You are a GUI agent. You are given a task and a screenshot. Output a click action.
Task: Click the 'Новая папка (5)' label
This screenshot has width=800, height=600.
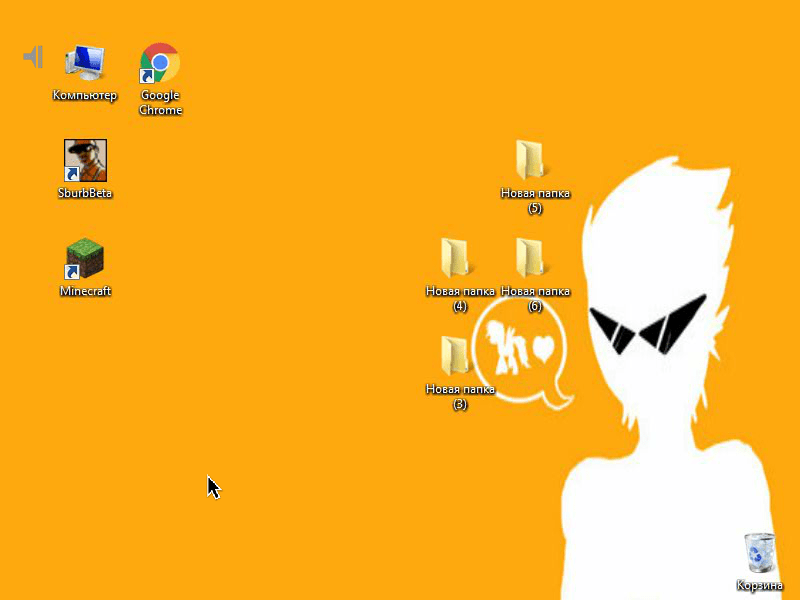535,201
